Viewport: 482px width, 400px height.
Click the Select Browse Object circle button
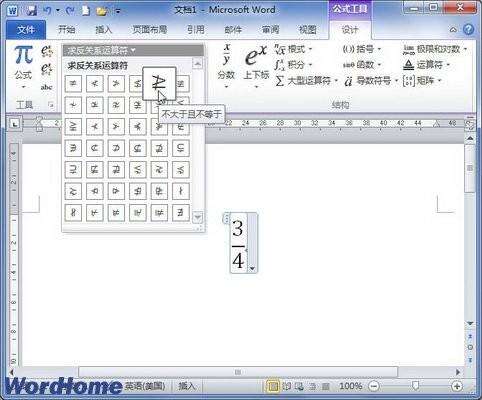pos(470,348)
